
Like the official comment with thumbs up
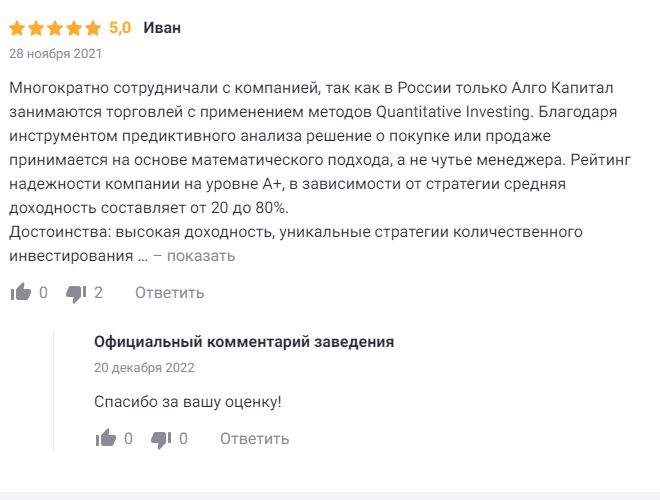[x=105, y=438]
